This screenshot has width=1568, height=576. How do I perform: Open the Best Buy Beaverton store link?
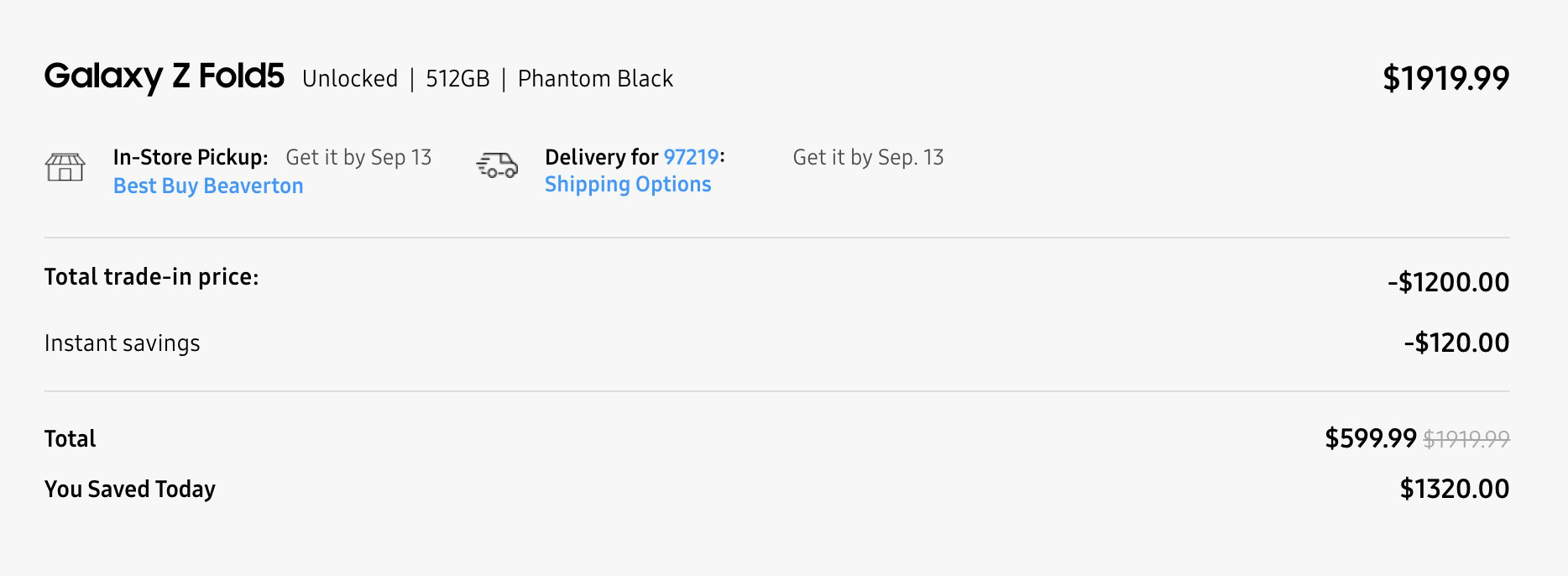pyautogui.click(x=208, y=186)
